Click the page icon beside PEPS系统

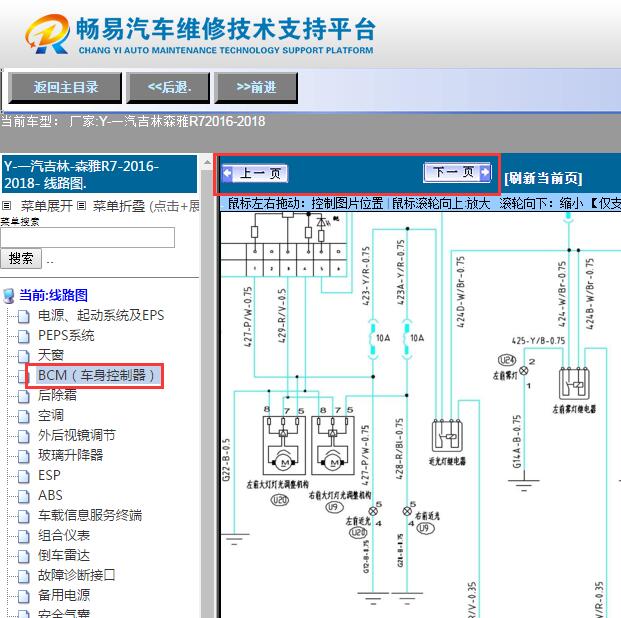click(x=24, y=336)
